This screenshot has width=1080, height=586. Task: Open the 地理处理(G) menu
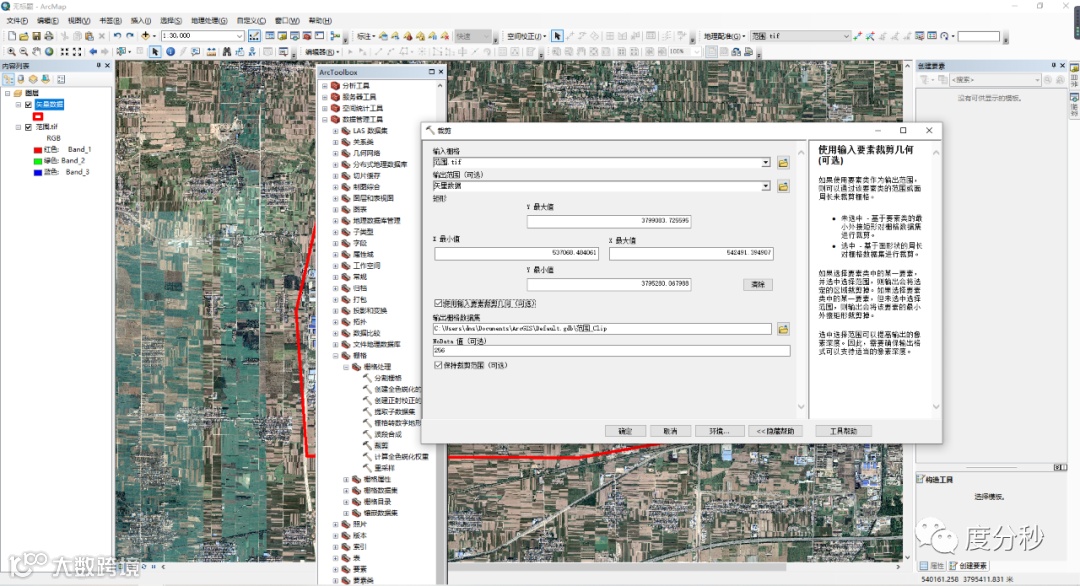(209, 21)
